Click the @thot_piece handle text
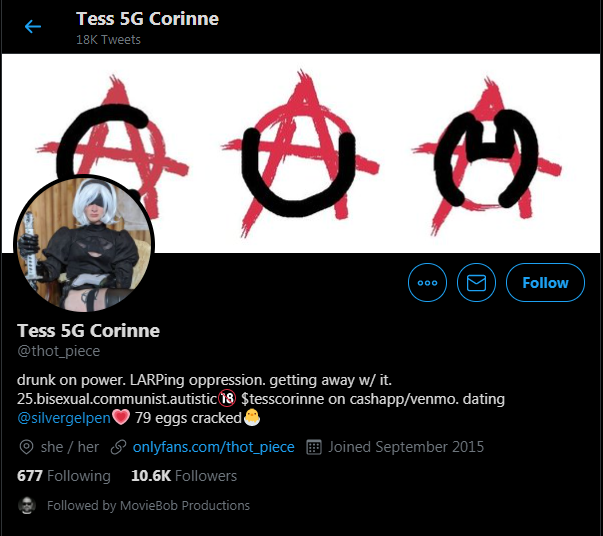603x536 pixels. coord(58,351)
